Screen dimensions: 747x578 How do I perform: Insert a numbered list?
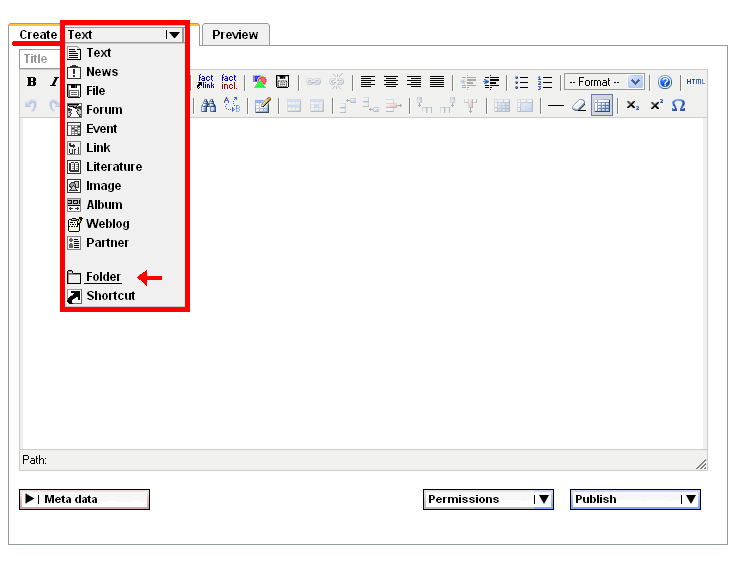pos(545,82)
